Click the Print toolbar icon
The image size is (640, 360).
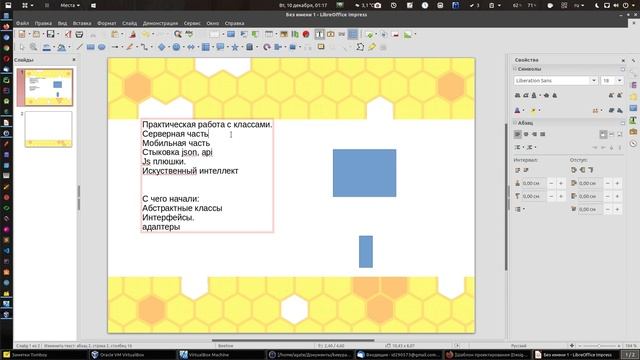pyautogui.click(x=79, y=35)
